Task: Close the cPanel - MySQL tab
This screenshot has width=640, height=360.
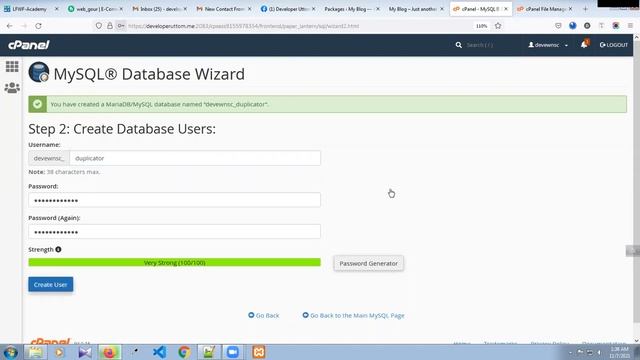Action: coord(506,9)
